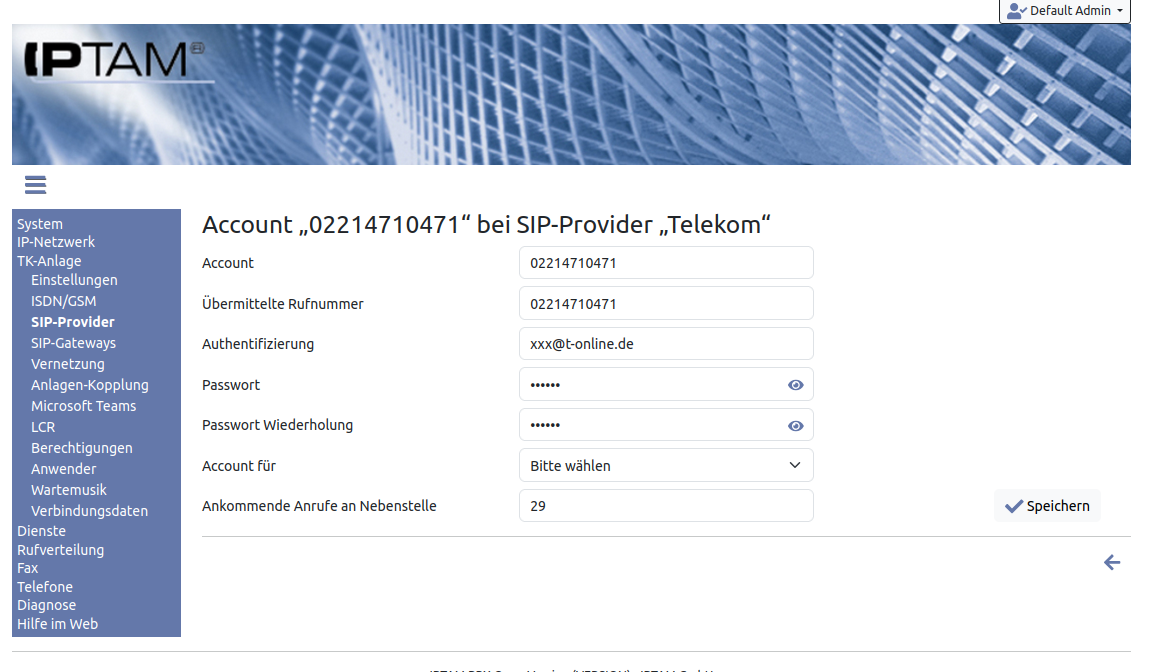
Task: Open the Hilfe im Web link
Action: pyautogui.click(x=57, y=624)
